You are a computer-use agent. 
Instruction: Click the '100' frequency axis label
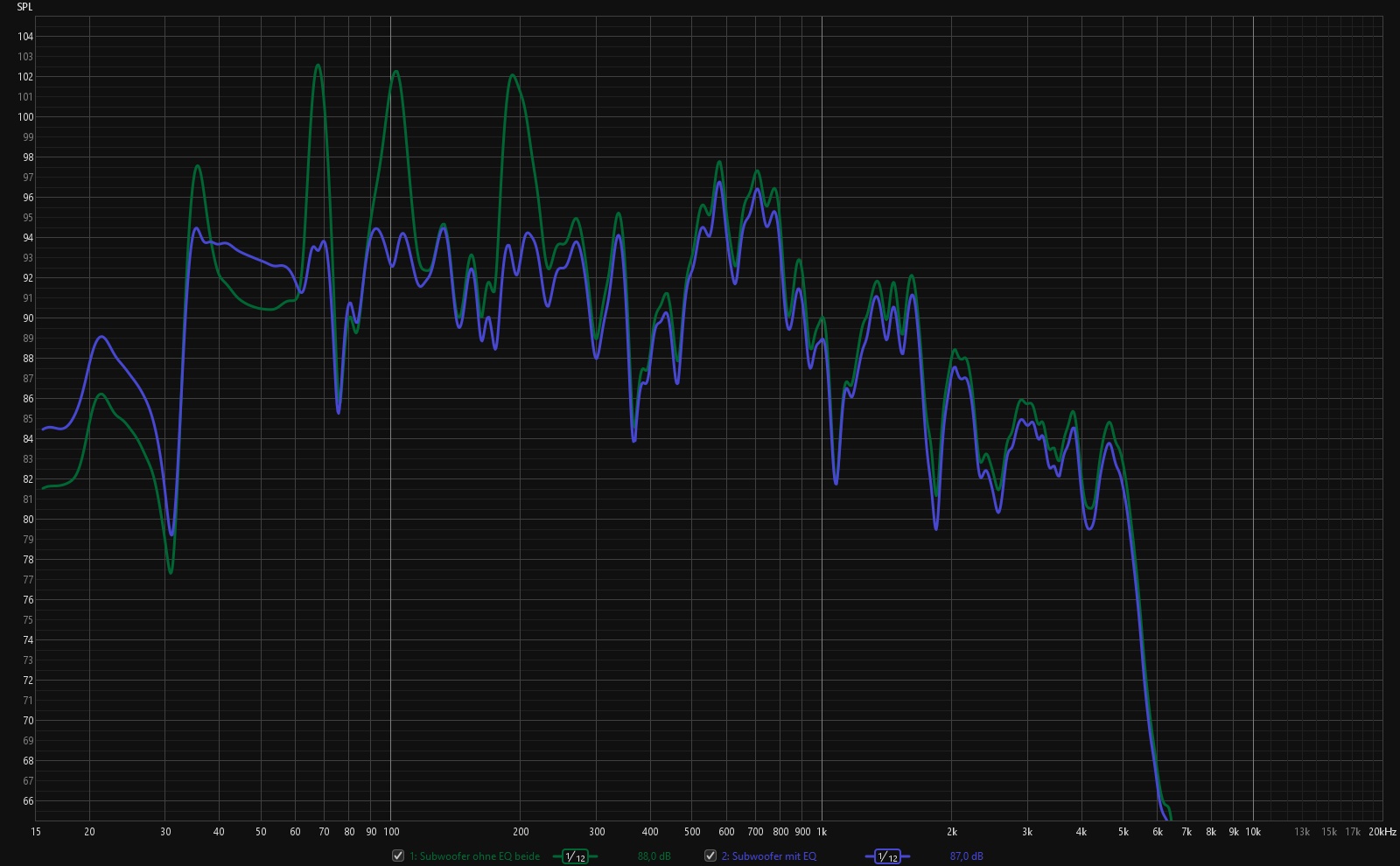click(x=391, y=832)
